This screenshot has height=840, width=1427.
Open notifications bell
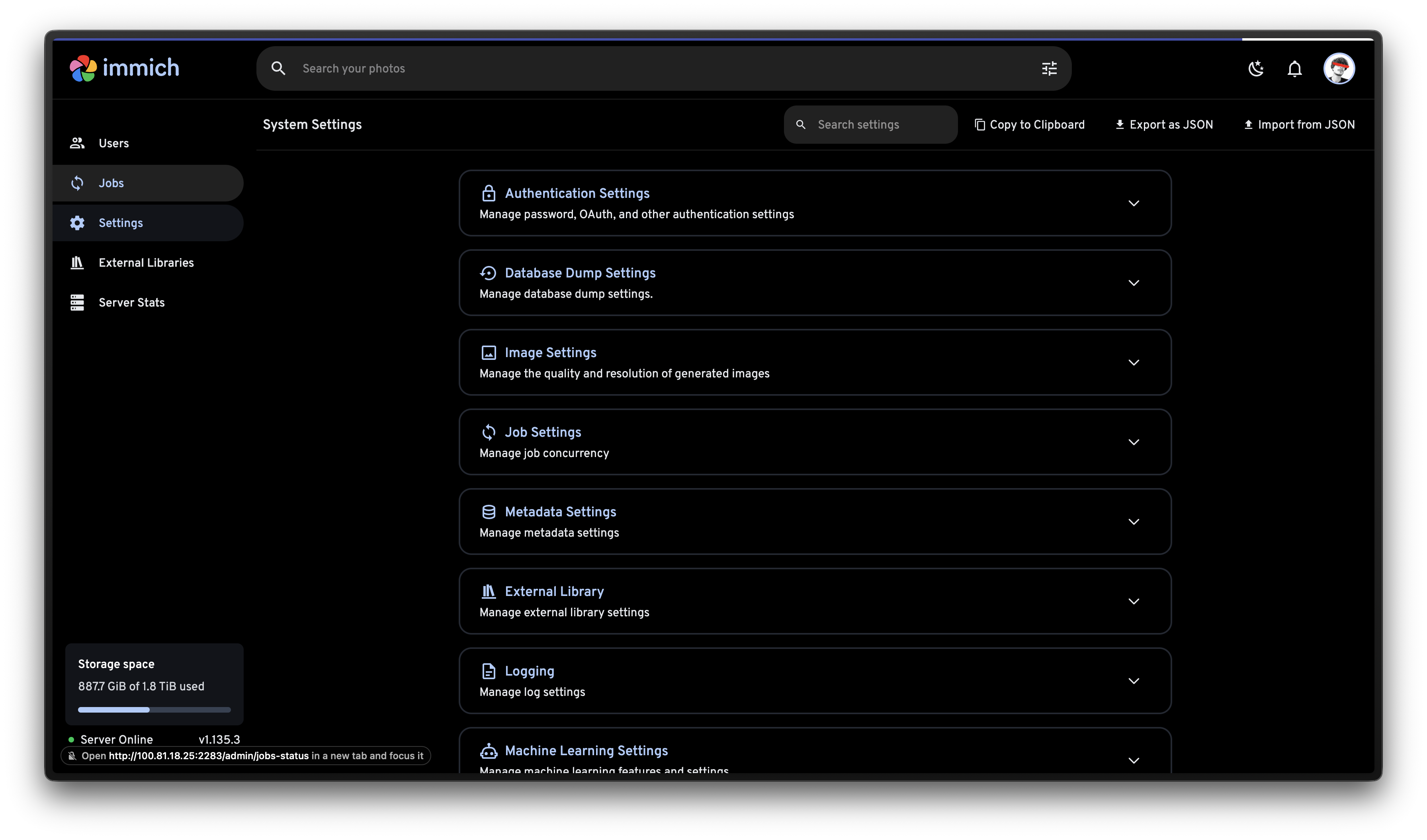point(1294,68)
